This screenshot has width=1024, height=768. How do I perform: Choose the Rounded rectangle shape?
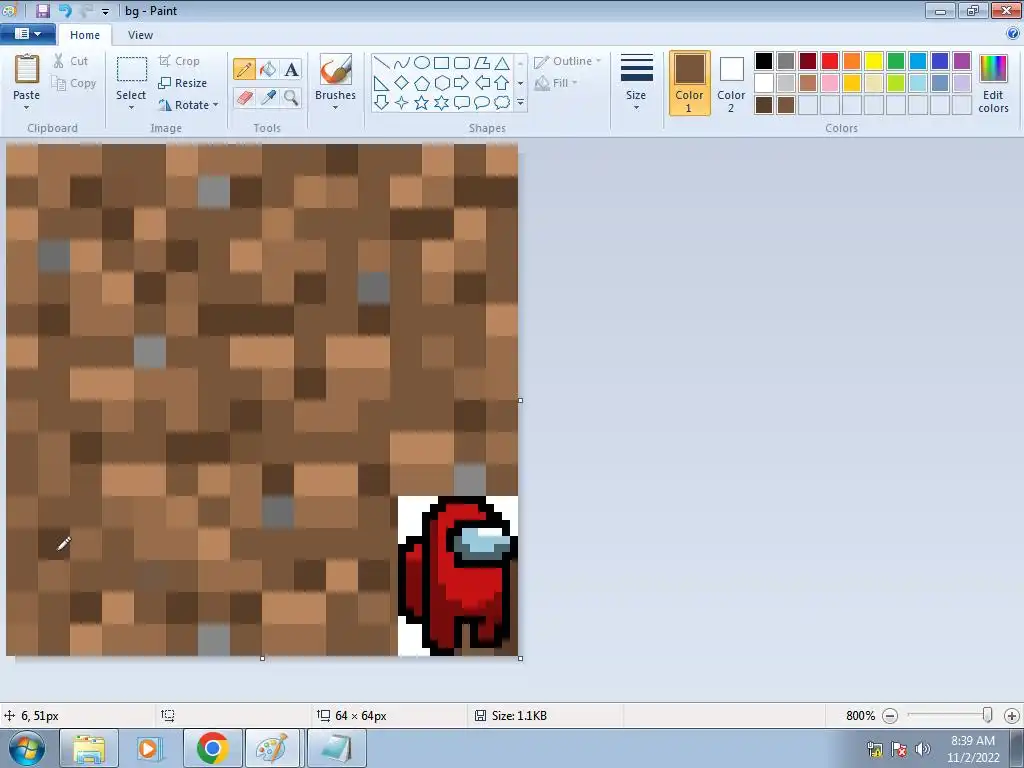pyautogui.click(x=462, y=63)
